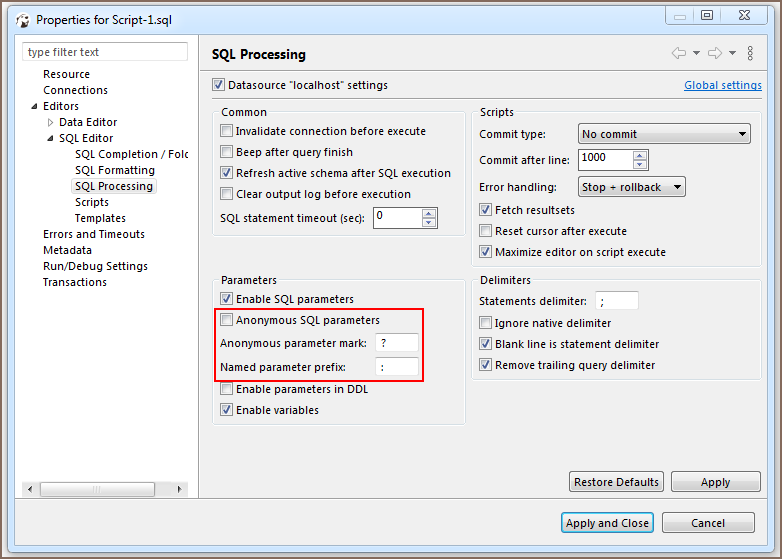Increase the Commit after line spinner value
This screenshot has height=559, width=782.
tap(640, 154)
